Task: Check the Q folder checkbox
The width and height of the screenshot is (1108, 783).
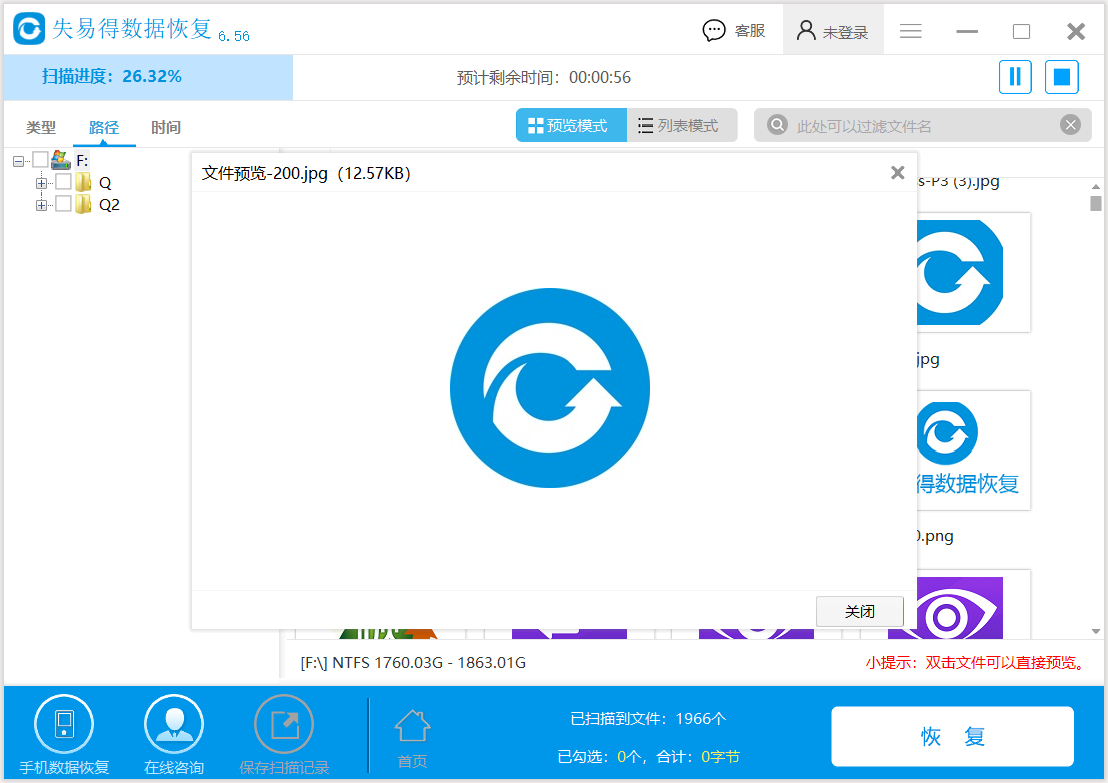Action: (x=64, y=182)
